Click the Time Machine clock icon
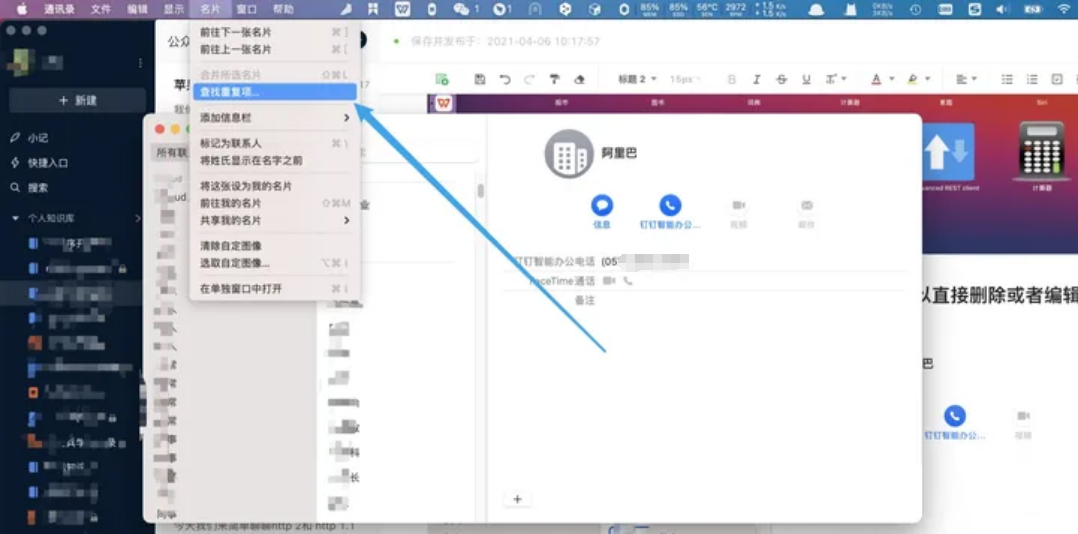The height and width of the screenshot is (534, 1078). [916, 9]
